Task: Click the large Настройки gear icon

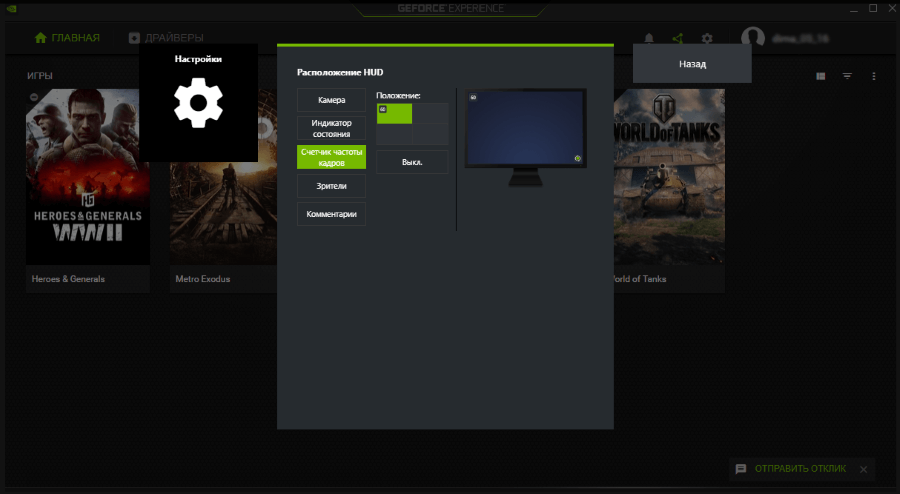Action: (x=198, y=102)
